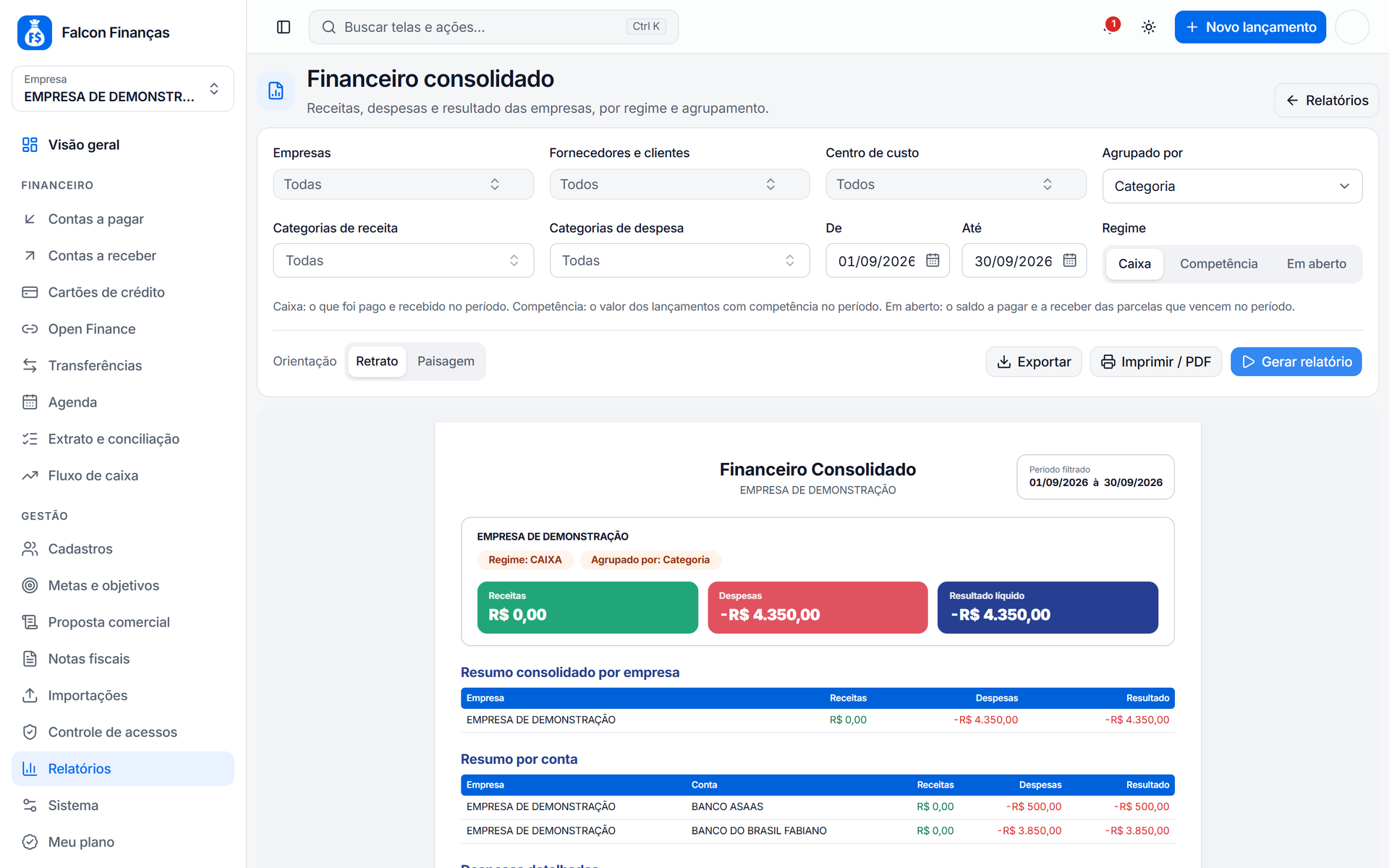This screenshot has width=1389, height=868.
Task: Click the Falcon Finanças logo icon
Action: click(34, 33)
